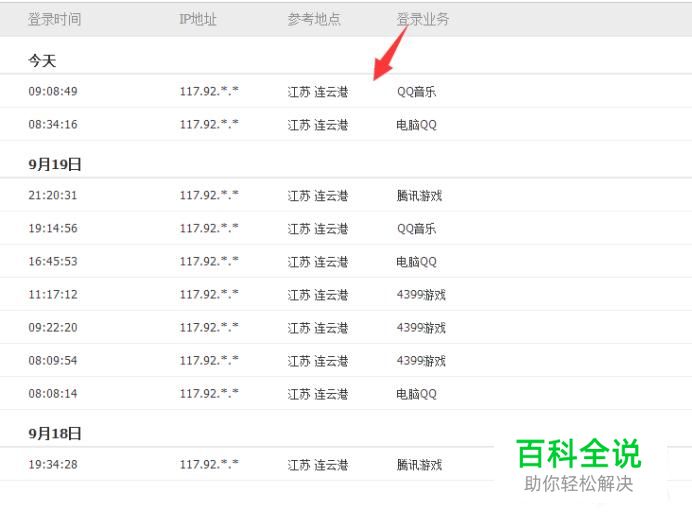Viewport: 692px width, 528px height.
Task: Click login time 09:22:20
Action: [53, 328]
